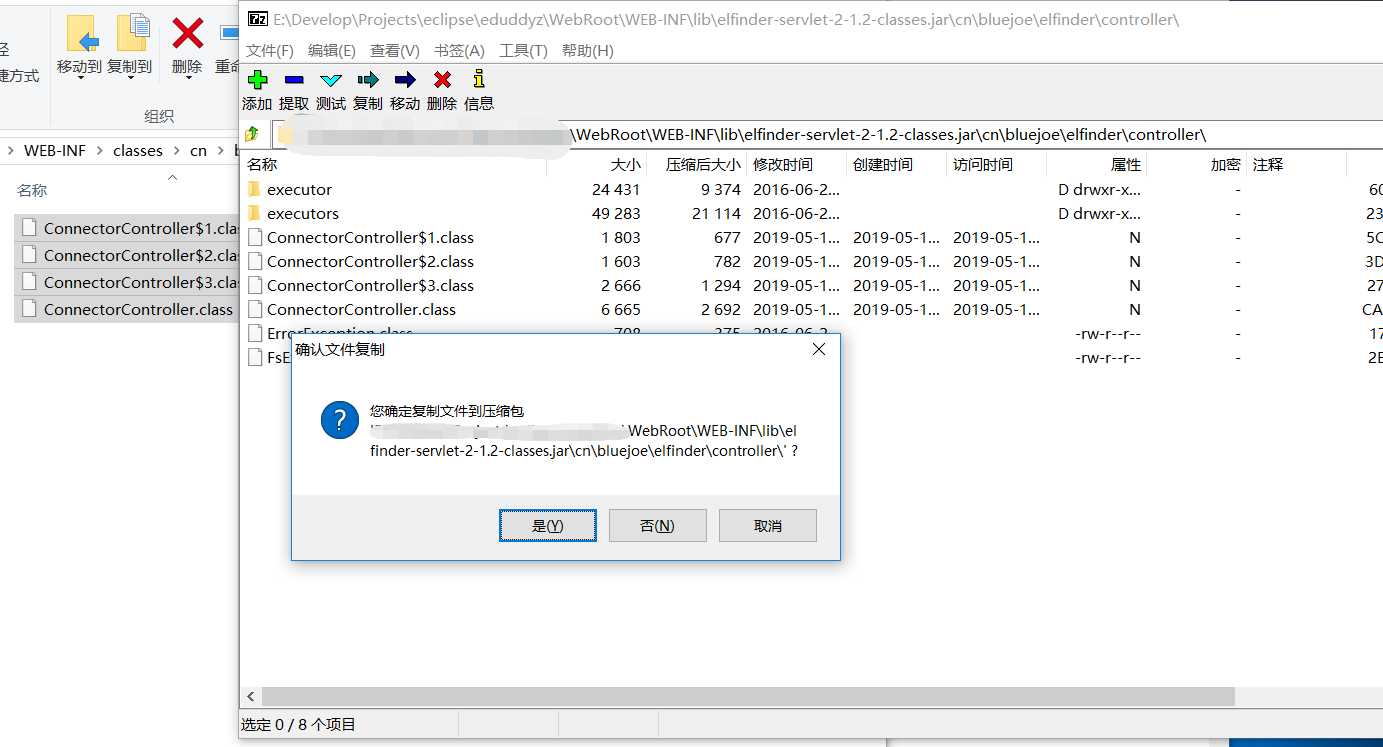Click the ConnectorController$1.class file icon in 7-Zip

tap(255, 237)
